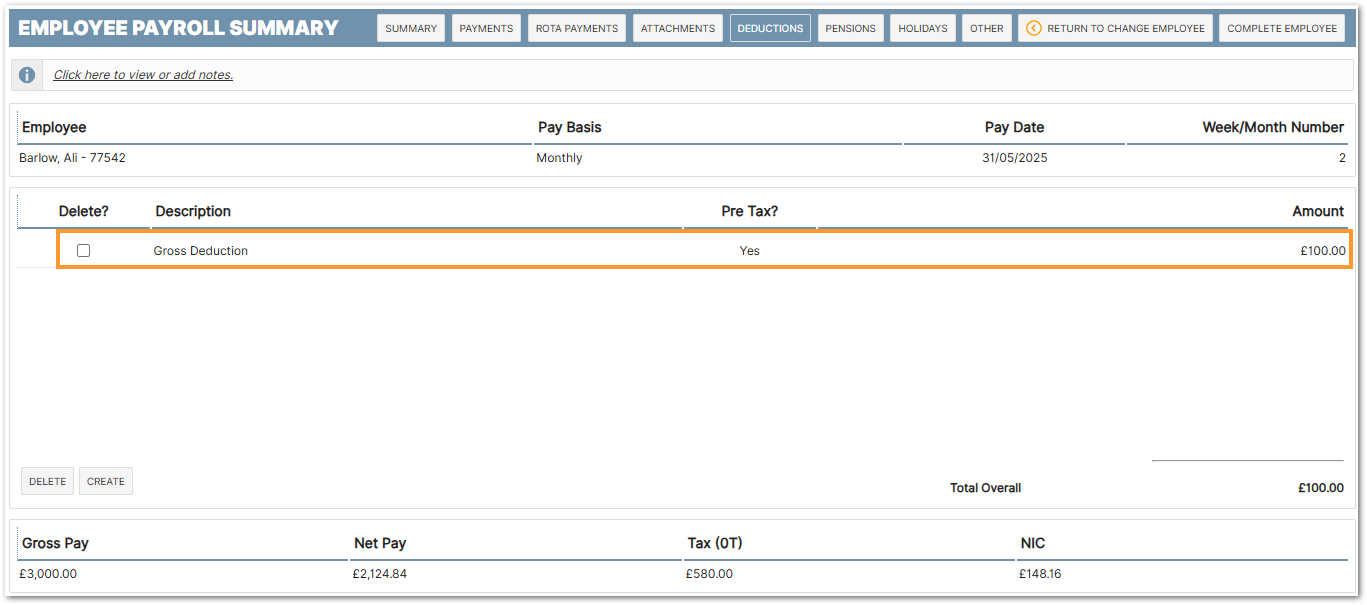This screenshot has width=1367, height=605.
Task: Click the £100.00 amount in Gross Deduction row
Action: point(1322,251)
